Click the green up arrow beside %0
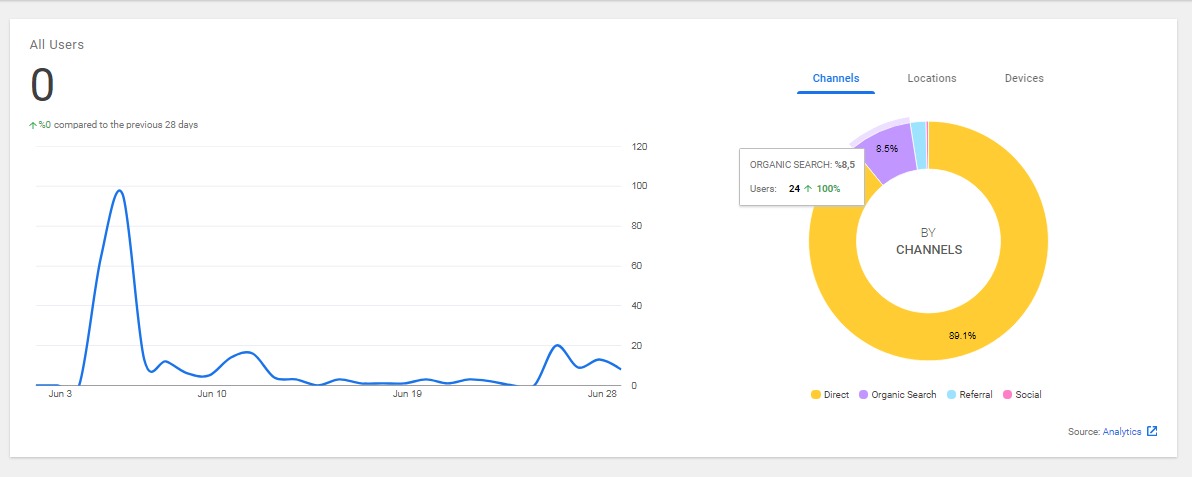The height and width of the screenshot is (477, 1192). pyautogui.click(x=33, y=126)
